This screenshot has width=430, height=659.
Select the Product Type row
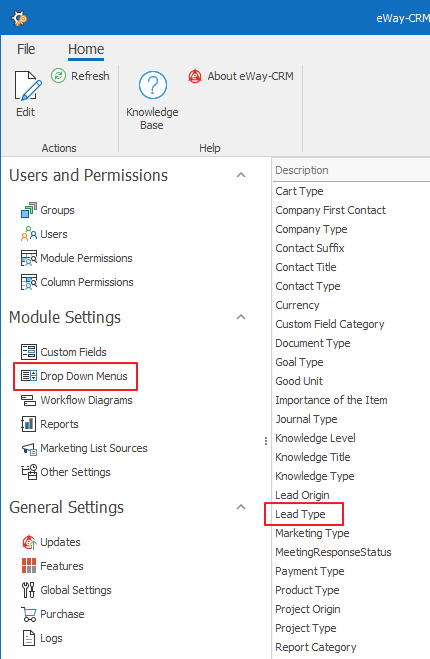351,590
